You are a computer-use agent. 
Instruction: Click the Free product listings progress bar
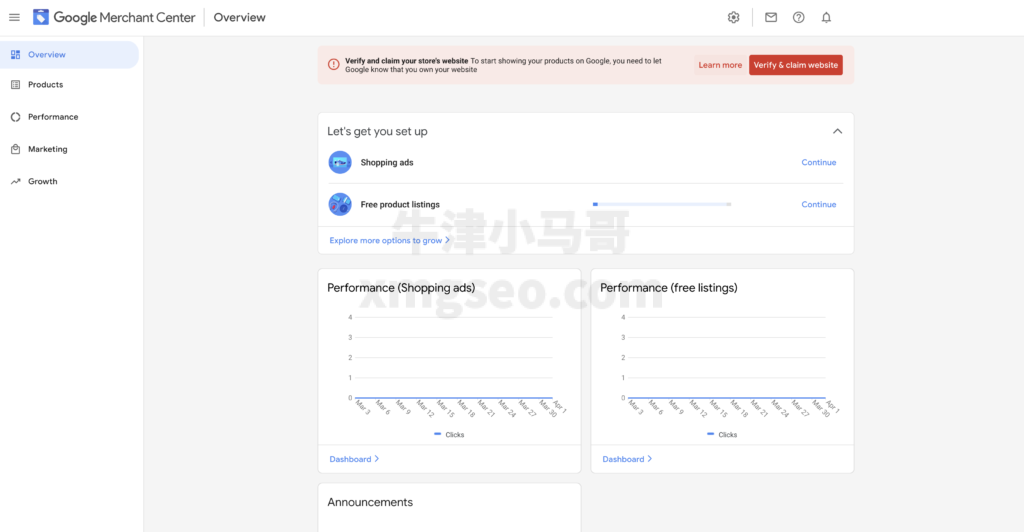(662, 204)
